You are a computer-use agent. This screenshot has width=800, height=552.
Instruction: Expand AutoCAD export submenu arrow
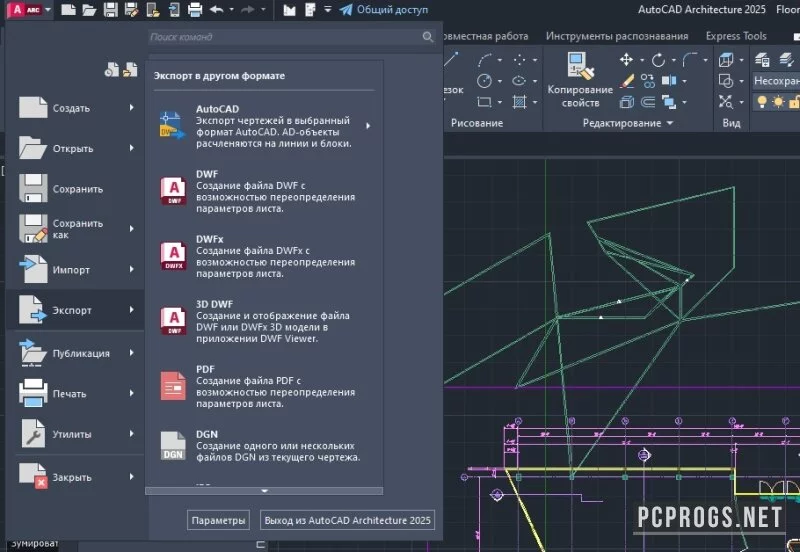(368, 126)
